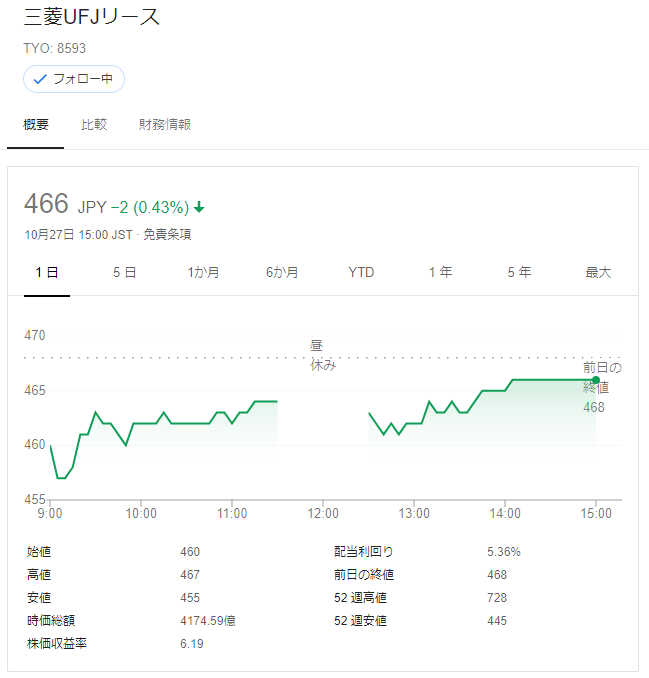Viewport: 649px width, 678px height.
Task: Click the 465 price axis label
Action: tap(35, 390)
